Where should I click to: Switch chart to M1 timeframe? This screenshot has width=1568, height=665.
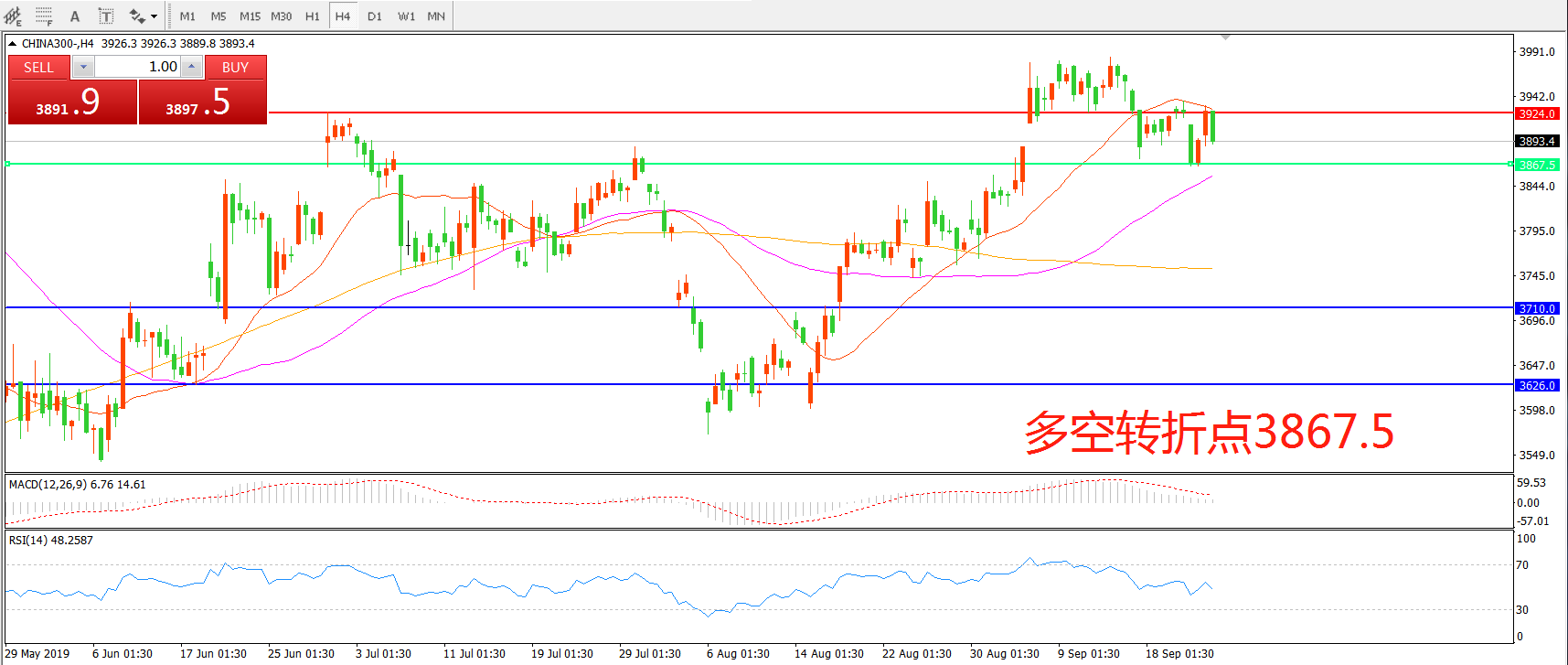coord(187,16)
